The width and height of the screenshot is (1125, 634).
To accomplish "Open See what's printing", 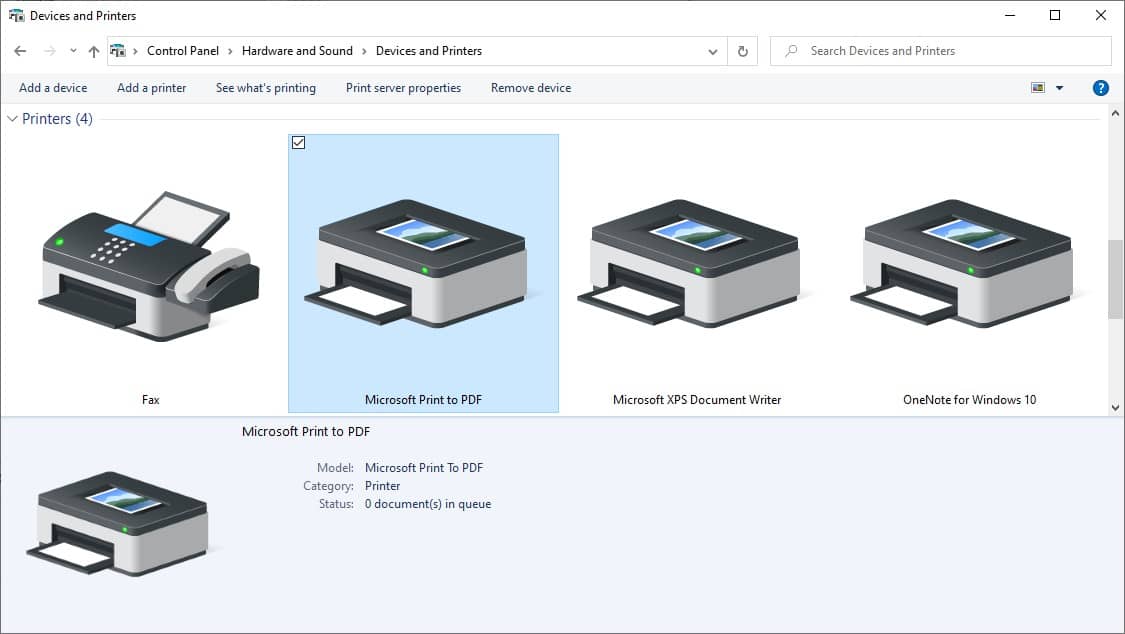I will pos(265,88).
